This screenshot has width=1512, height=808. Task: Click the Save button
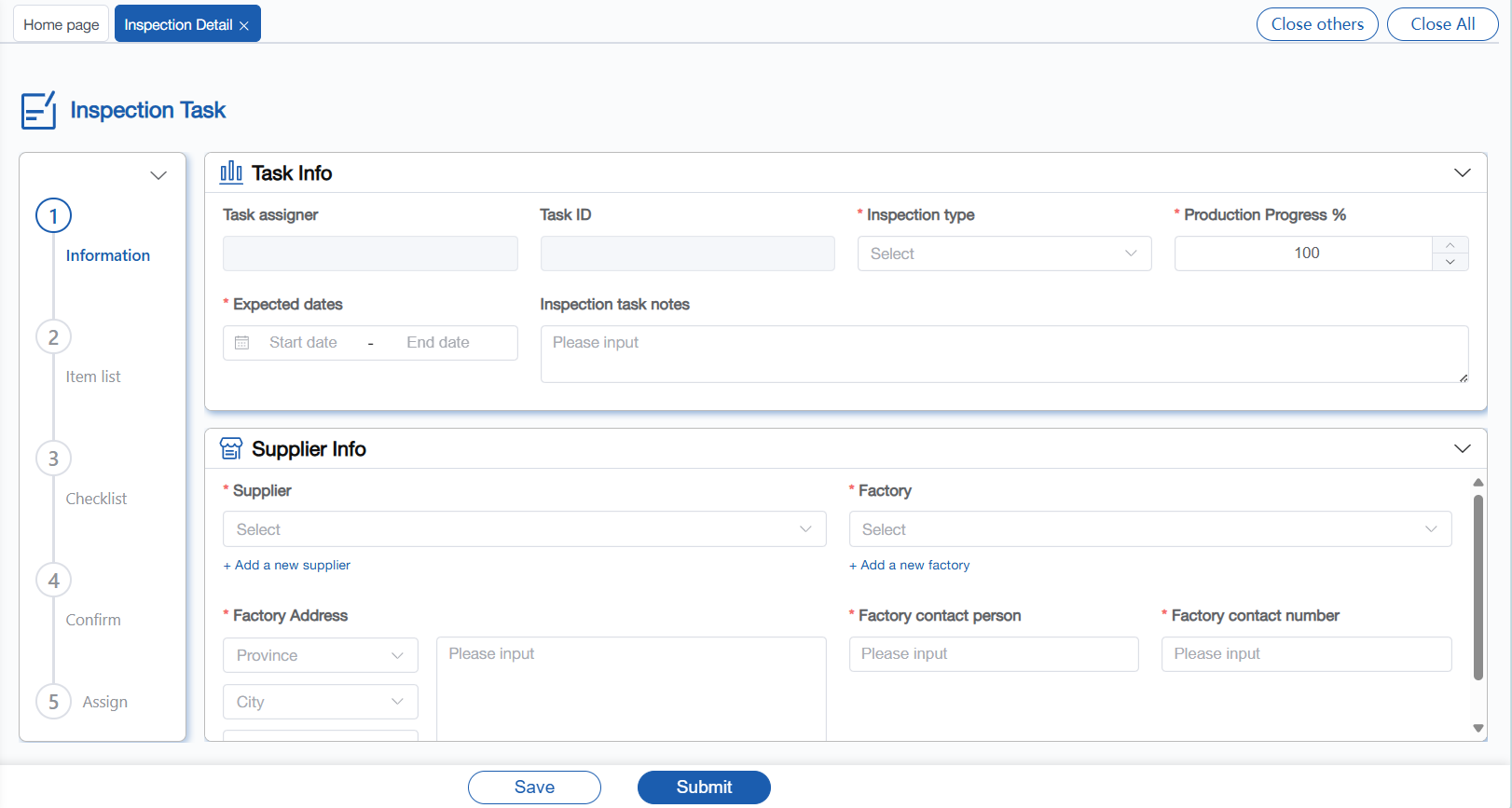coord(534,787)
